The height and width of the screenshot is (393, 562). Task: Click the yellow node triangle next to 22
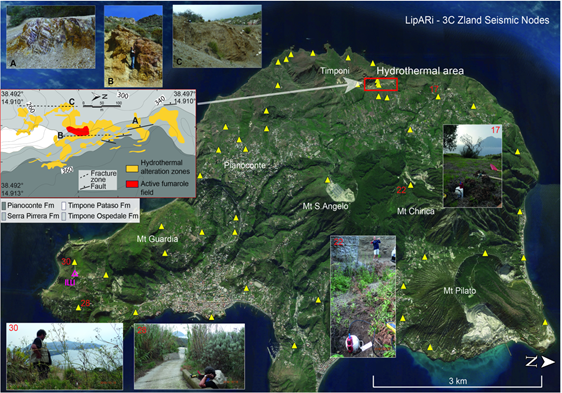[x=410, y=185]
